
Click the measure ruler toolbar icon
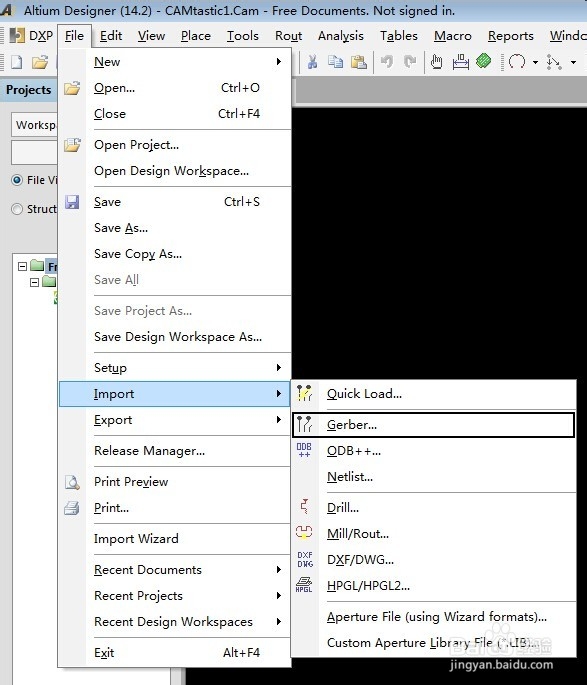coord(460,62)
